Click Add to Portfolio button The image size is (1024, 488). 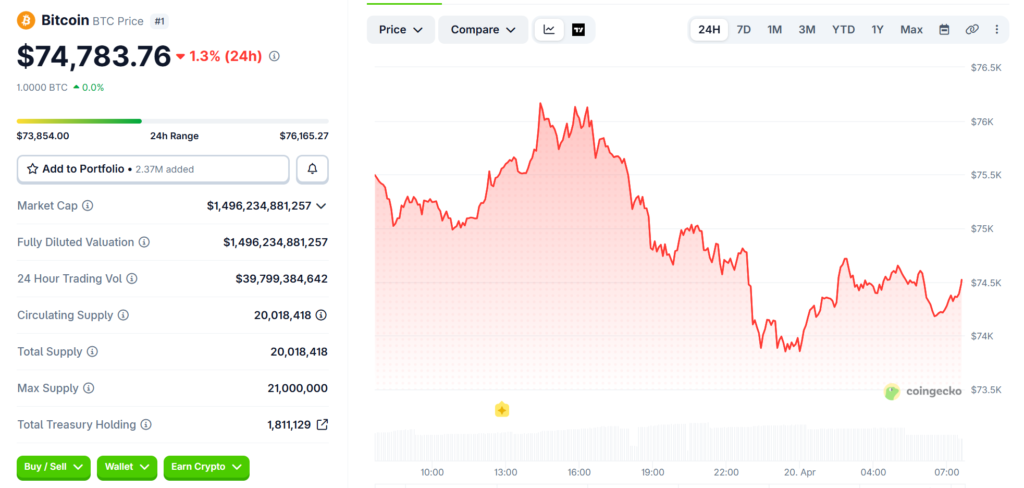153,169
